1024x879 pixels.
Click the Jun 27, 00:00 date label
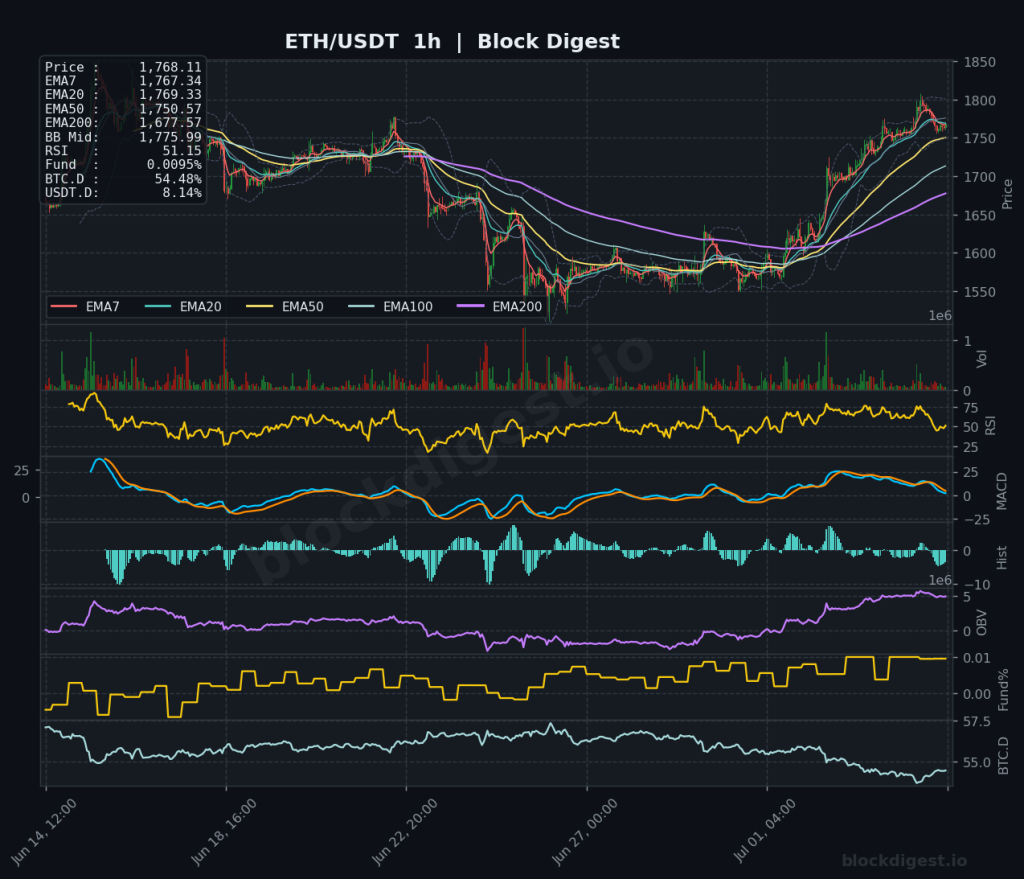(585, 833)
